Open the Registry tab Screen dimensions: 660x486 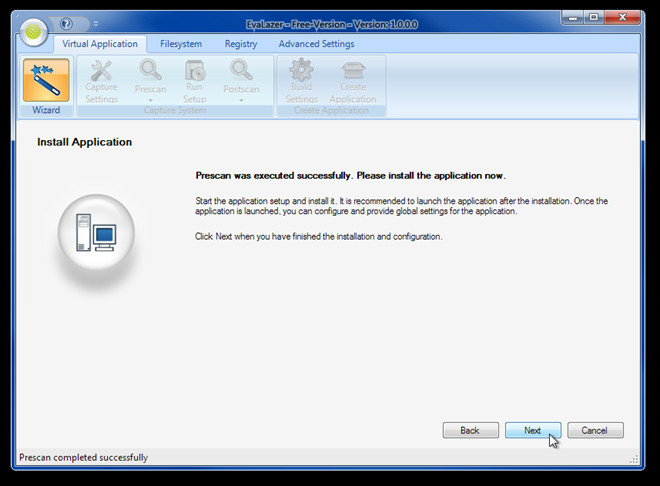tap(241, 44)
